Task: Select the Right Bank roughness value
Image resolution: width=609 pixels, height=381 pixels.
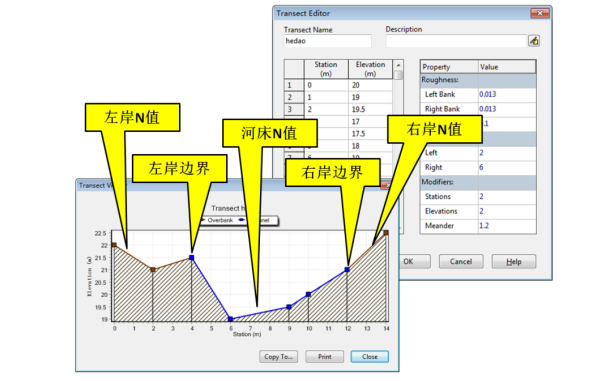Action: pyautogui.click(x=507, y=109)
